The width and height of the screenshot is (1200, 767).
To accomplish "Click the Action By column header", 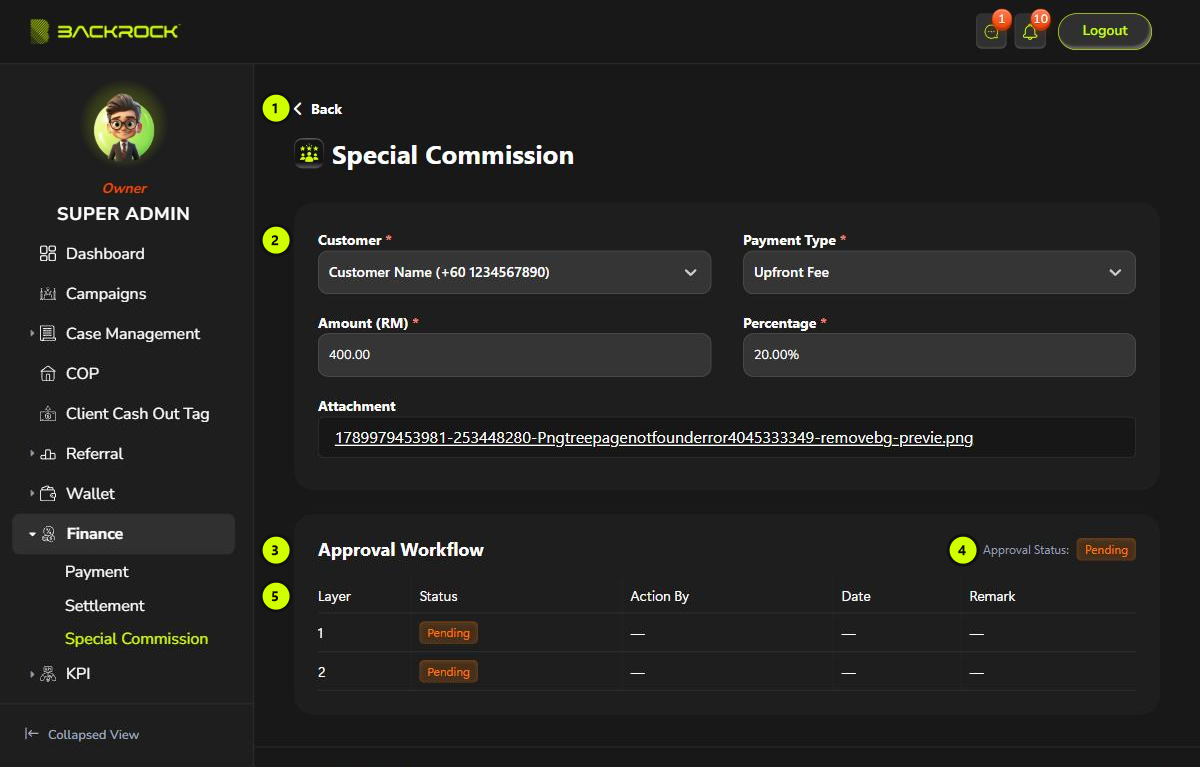I will (x=659, y=596).
